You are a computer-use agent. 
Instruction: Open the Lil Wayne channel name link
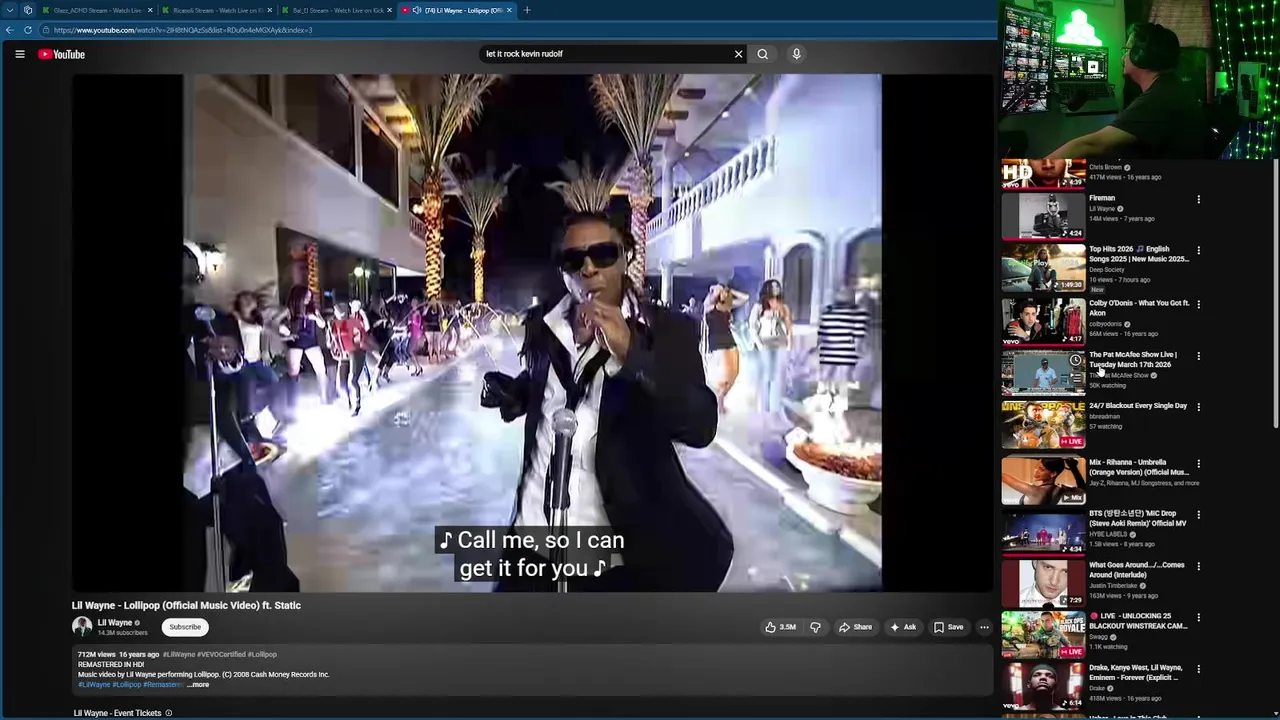coord(115,623)
